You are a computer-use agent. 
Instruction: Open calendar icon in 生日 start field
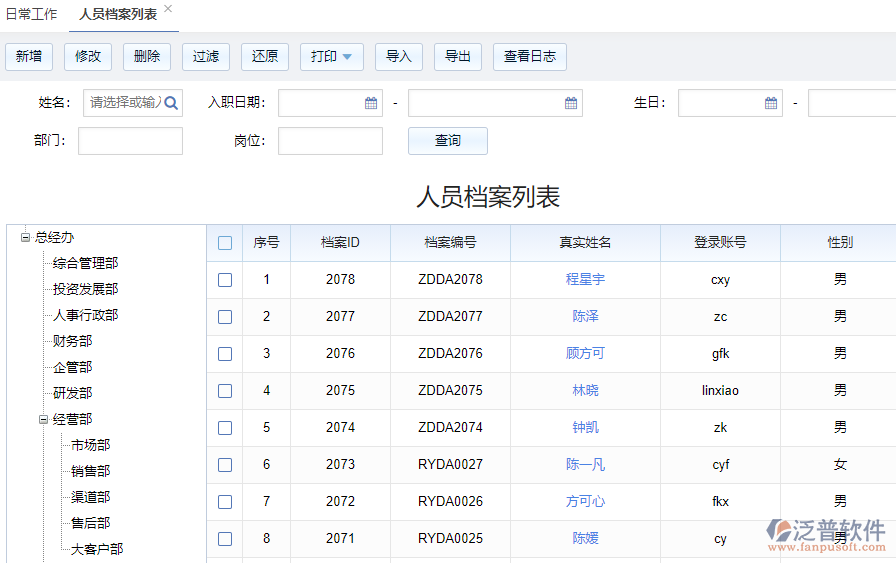770,103
